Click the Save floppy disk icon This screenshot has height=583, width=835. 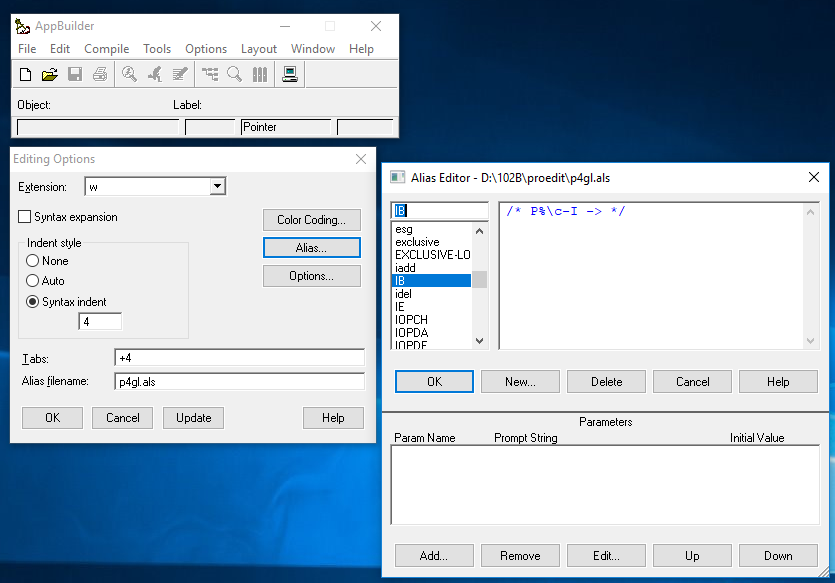[x=75, y=74]
